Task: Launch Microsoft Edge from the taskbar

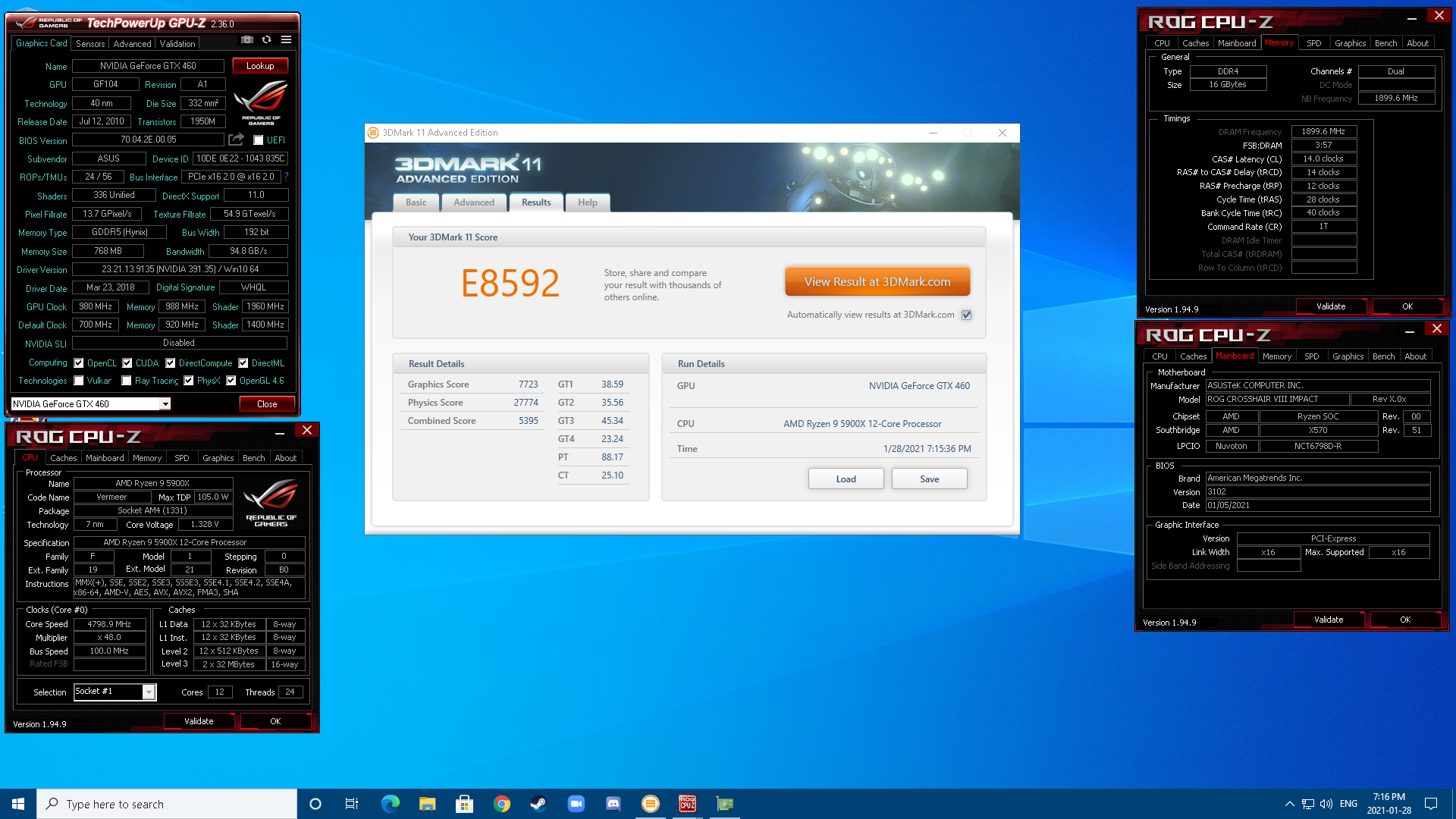Action: (390, 804)
